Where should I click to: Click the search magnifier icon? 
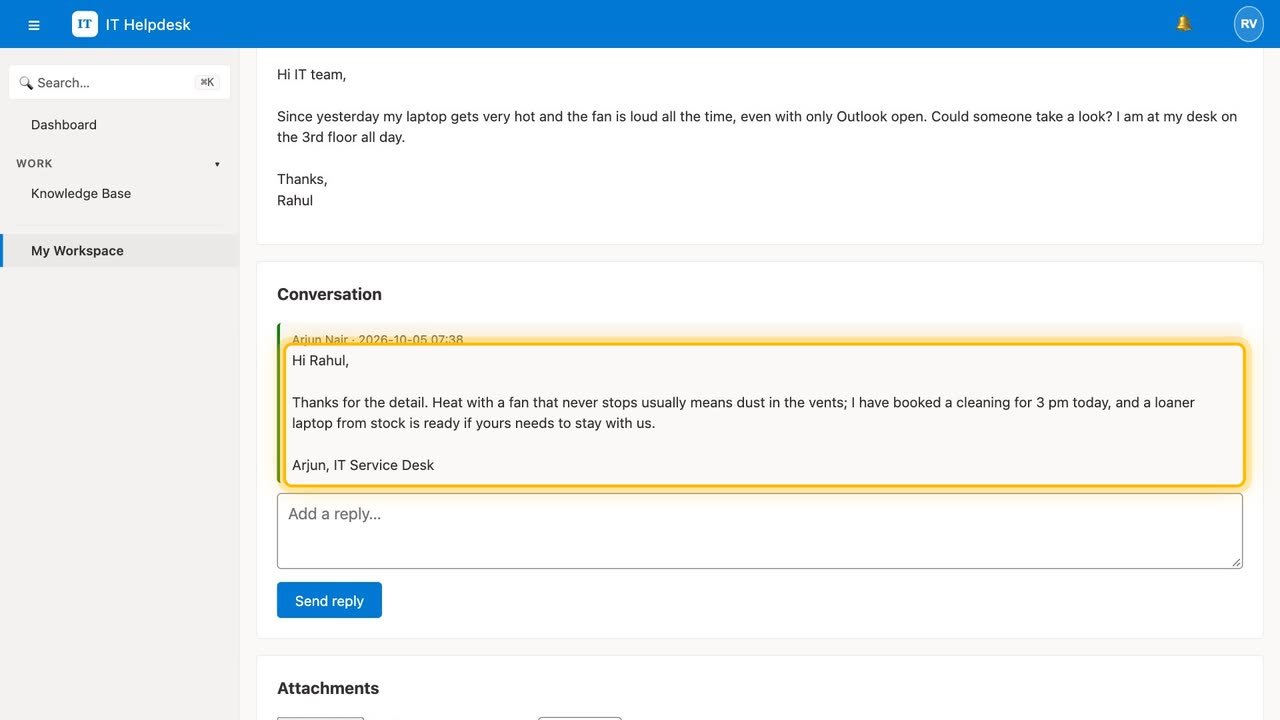point(26,83)
